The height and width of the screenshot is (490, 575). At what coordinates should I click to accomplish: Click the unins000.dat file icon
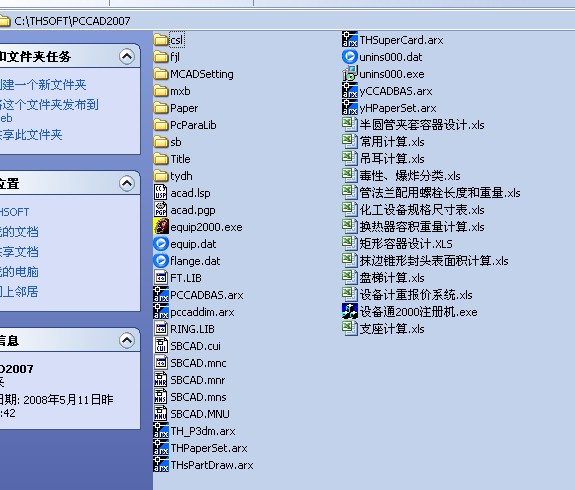pos(349,57)
